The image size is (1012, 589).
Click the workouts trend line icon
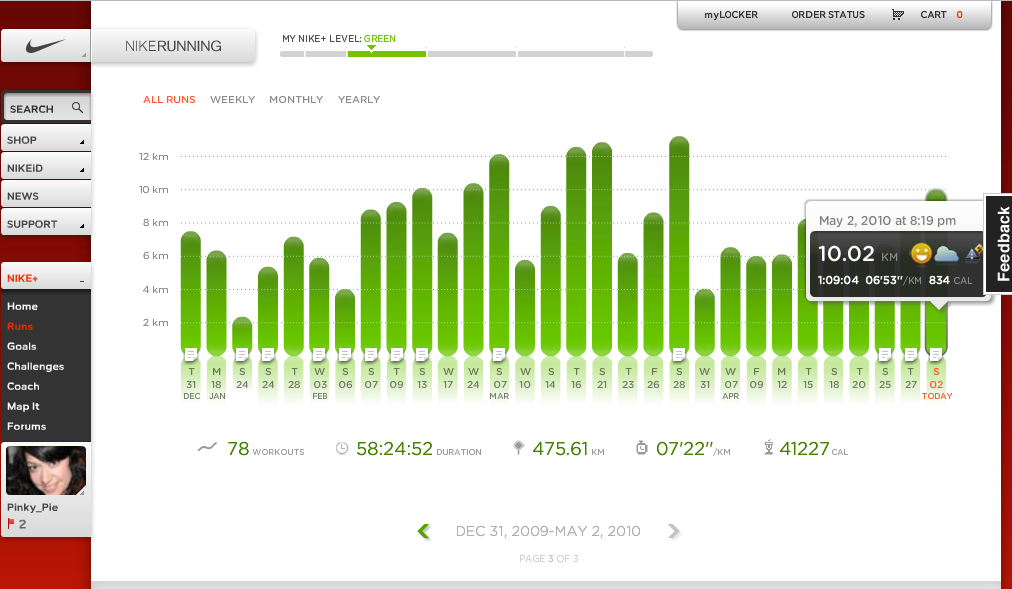(207, 447)
